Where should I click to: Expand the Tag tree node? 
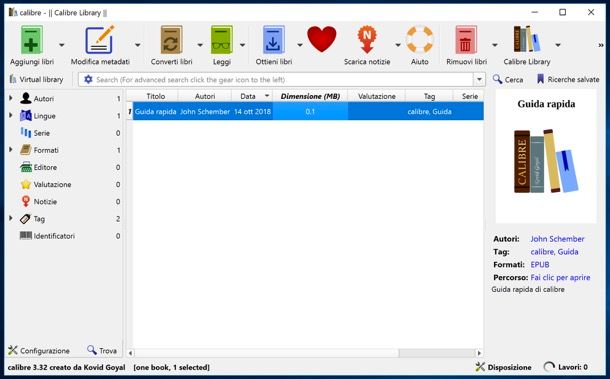[x=11, y=218]
